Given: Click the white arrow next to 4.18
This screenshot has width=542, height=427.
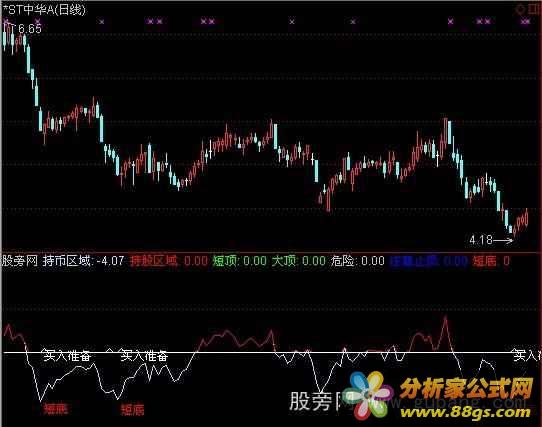Looking at the screenshot, I should click(x=503, y=240).
